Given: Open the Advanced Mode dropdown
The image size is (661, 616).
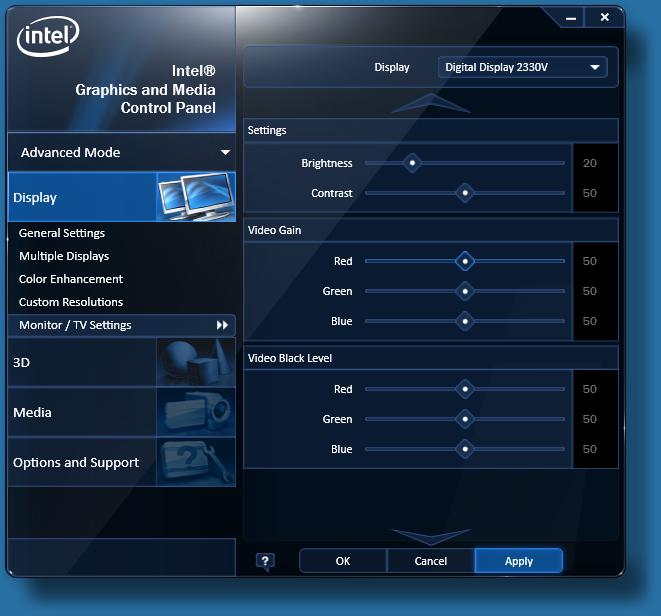Looking at the screenshot, I should 121,152.
